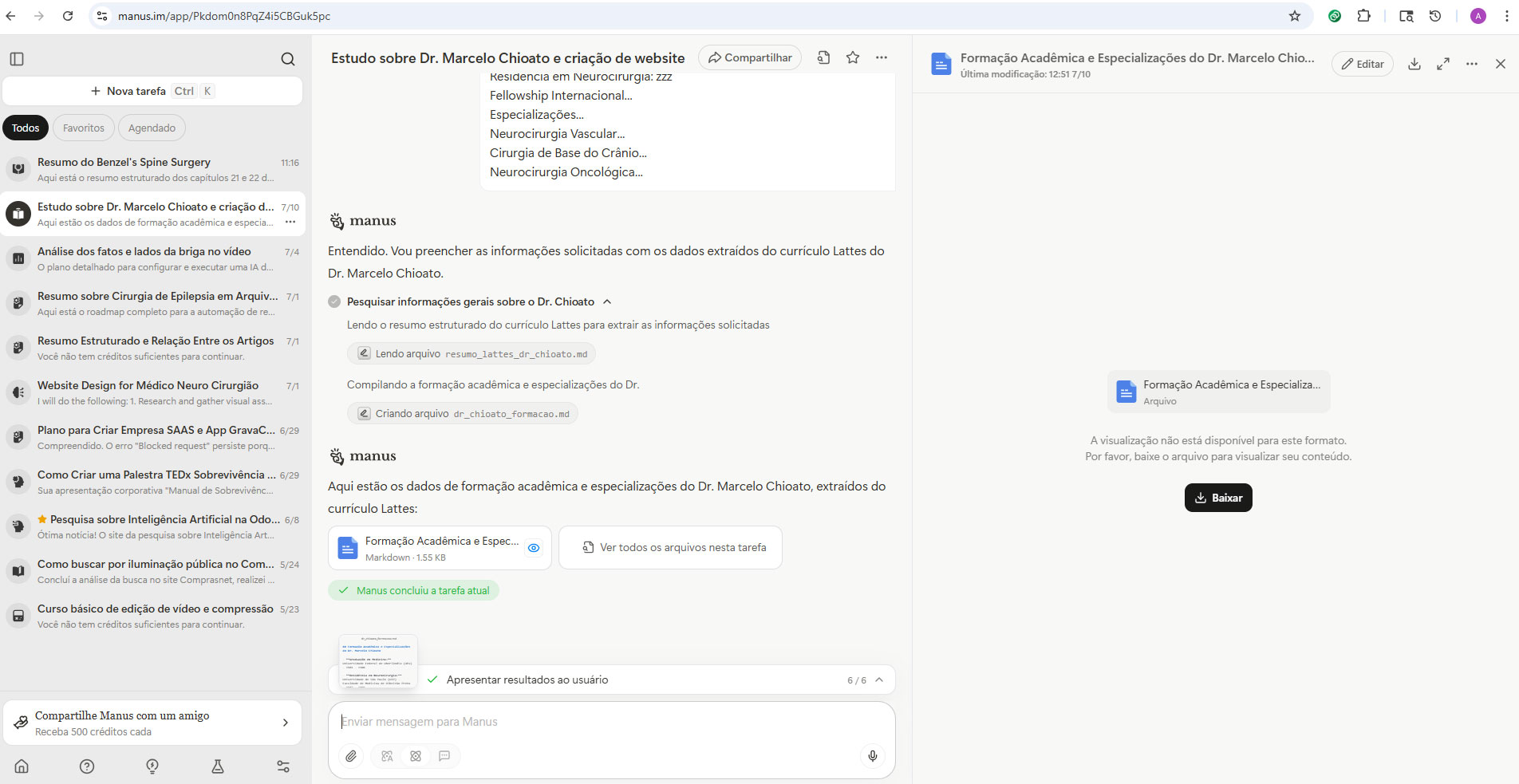The height and width of the screenshot is (784, 1519).
Task: Expand the 6/6 task progress chevron
Action: (879, 680)
